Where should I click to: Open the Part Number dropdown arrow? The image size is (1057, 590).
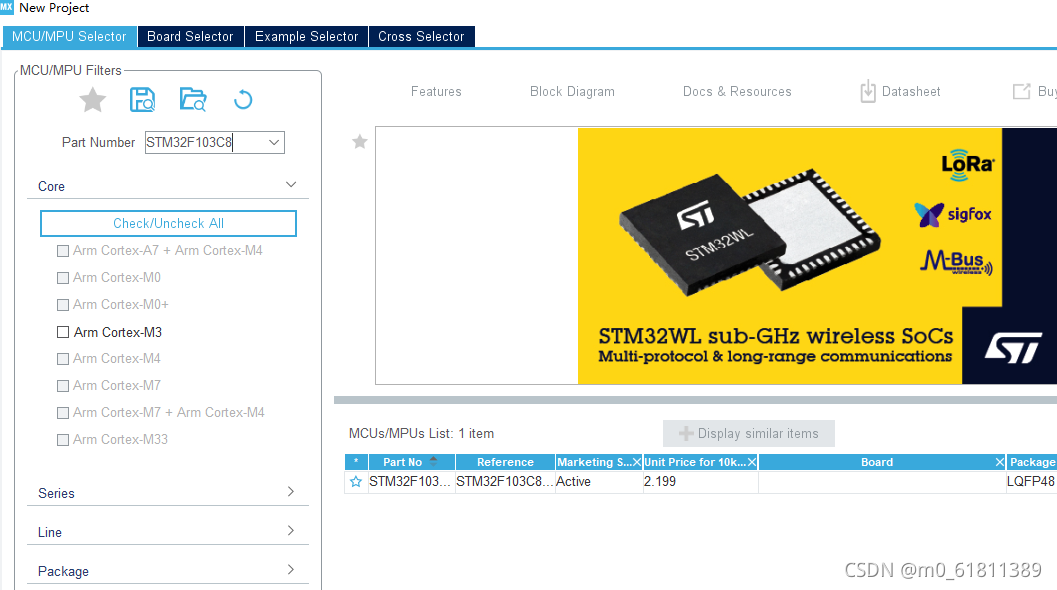pos(274,142)
